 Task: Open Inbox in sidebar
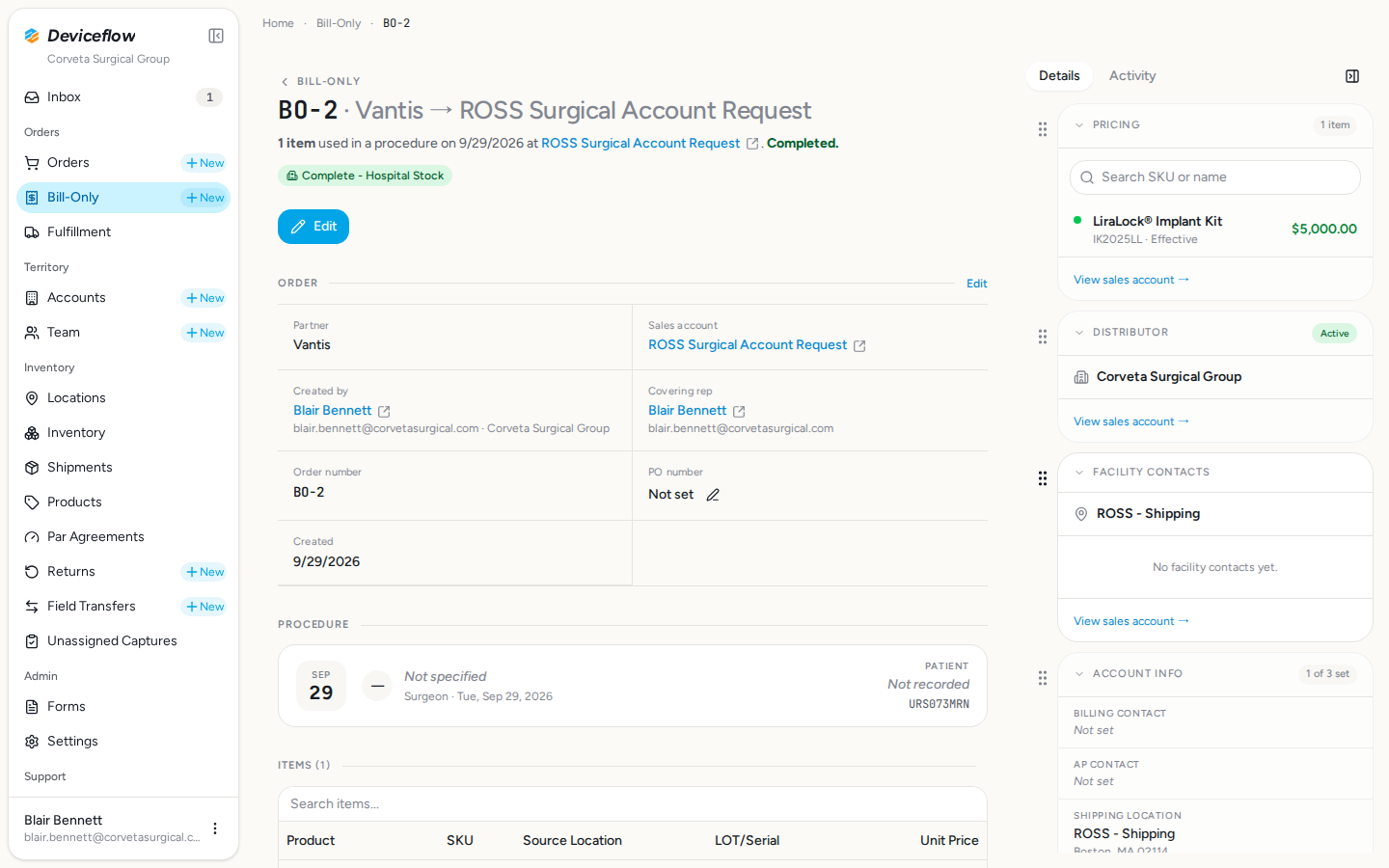123,97
